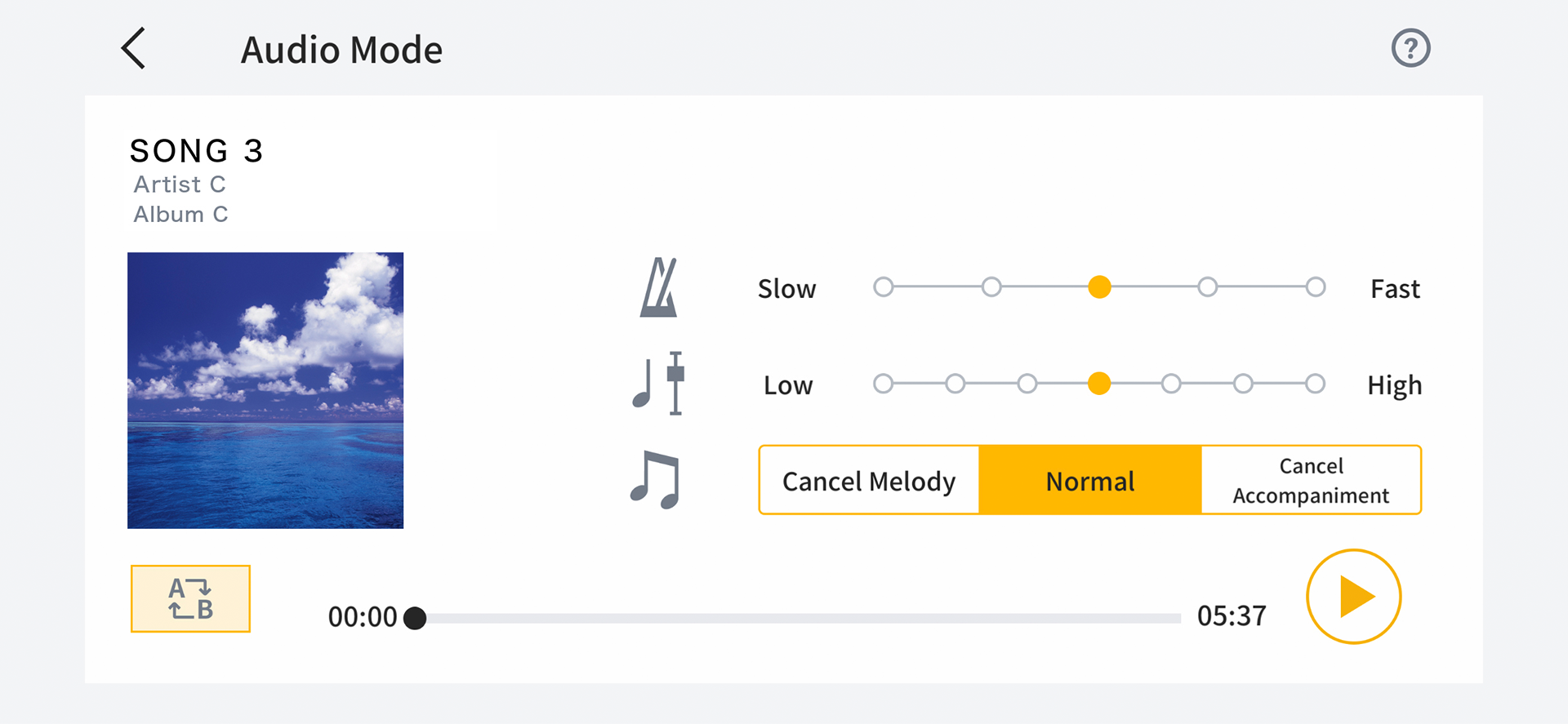
Task: Click the back arrow to leave Audio Mode
Action: click(133, 48)
